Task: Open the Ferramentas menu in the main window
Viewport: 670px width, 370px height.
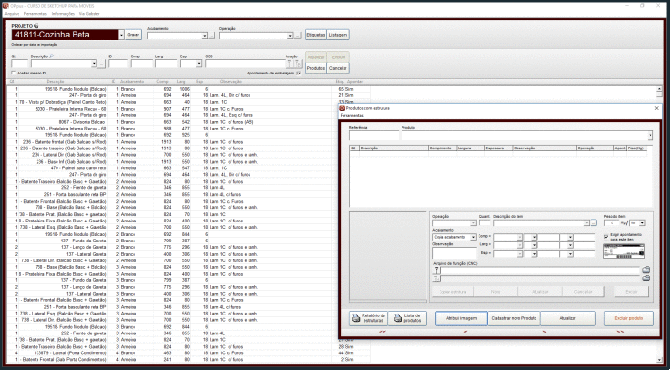Action: click(x=35, y=14)
